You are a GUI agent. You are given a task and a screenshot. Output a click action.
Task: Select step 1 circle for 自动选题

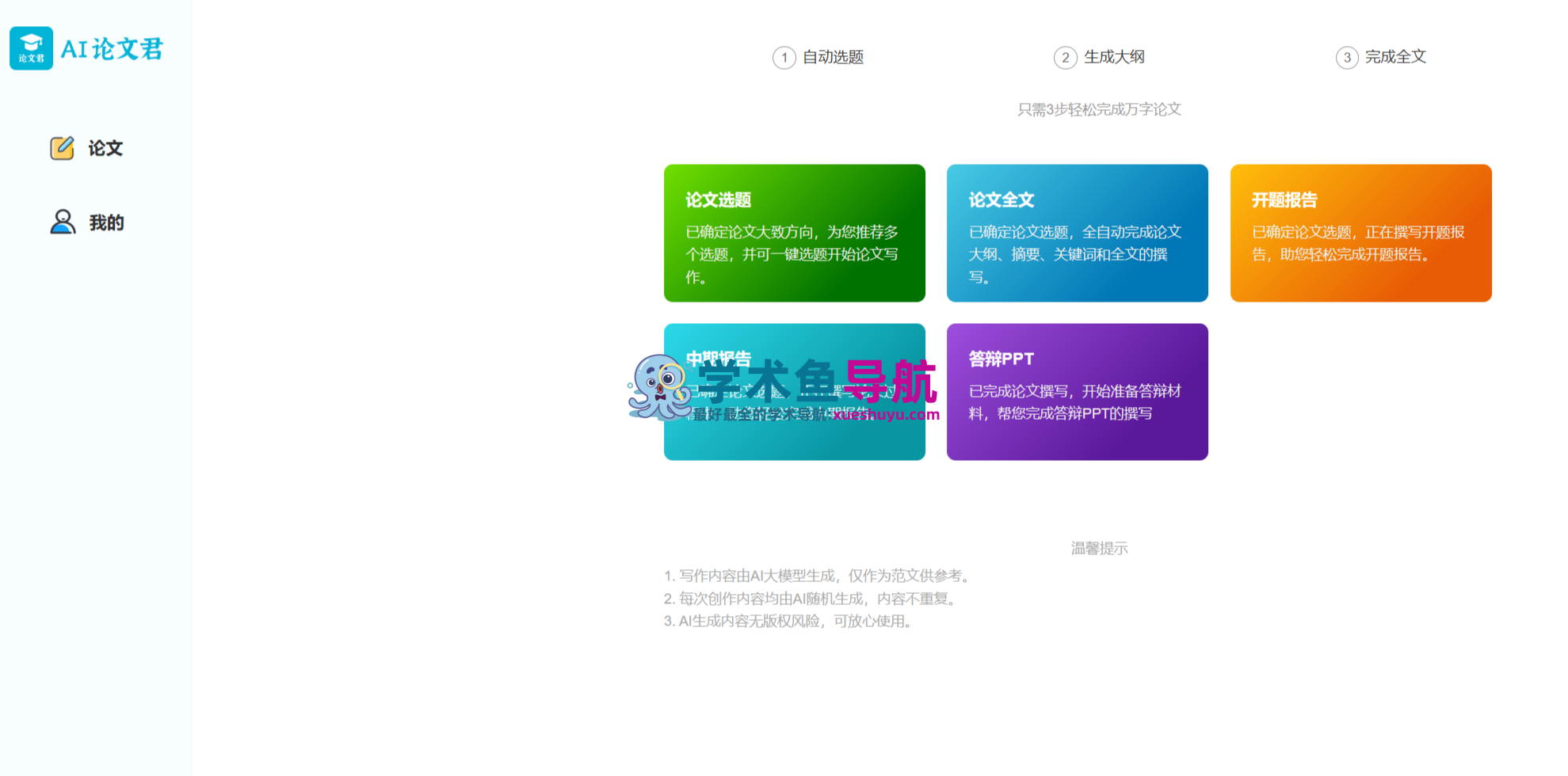[784, 58]
